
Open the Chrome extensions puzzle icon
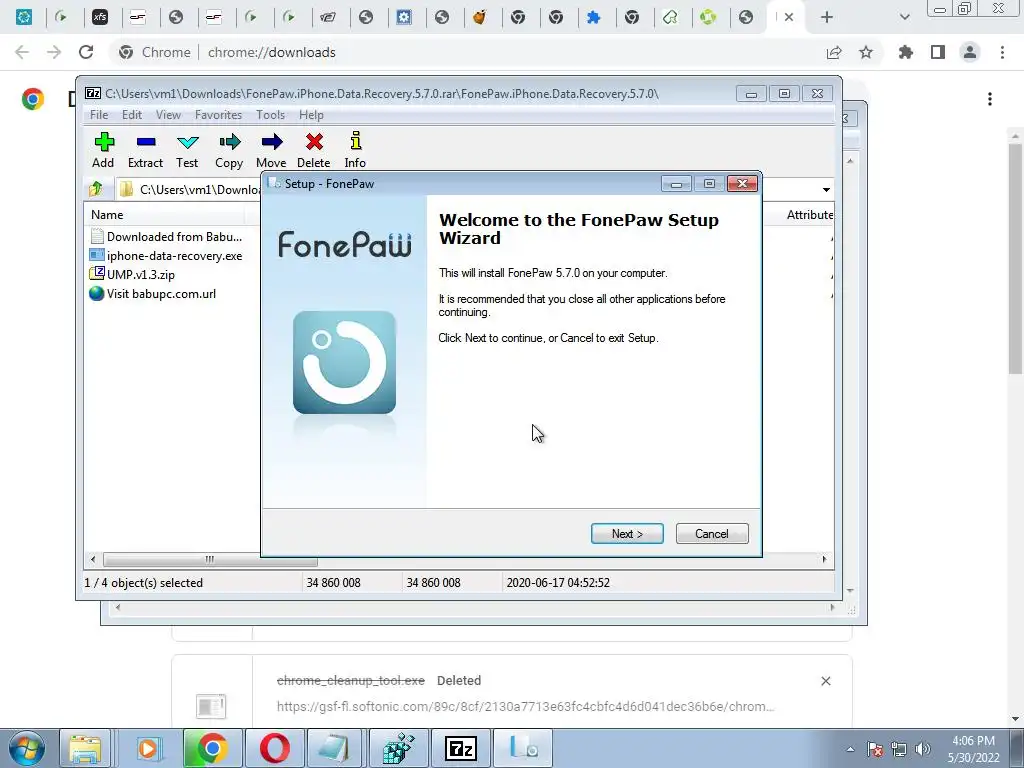906,52
